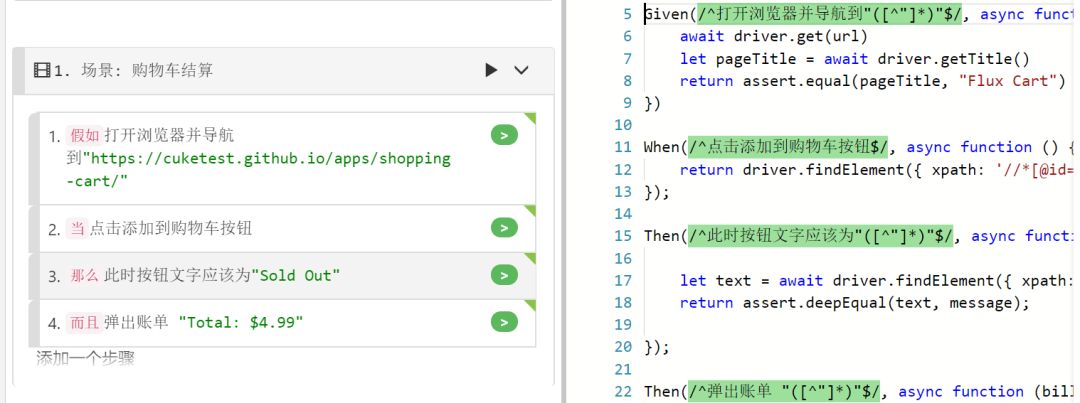Click the 当 keyword tag in step 2

(77, 228)
